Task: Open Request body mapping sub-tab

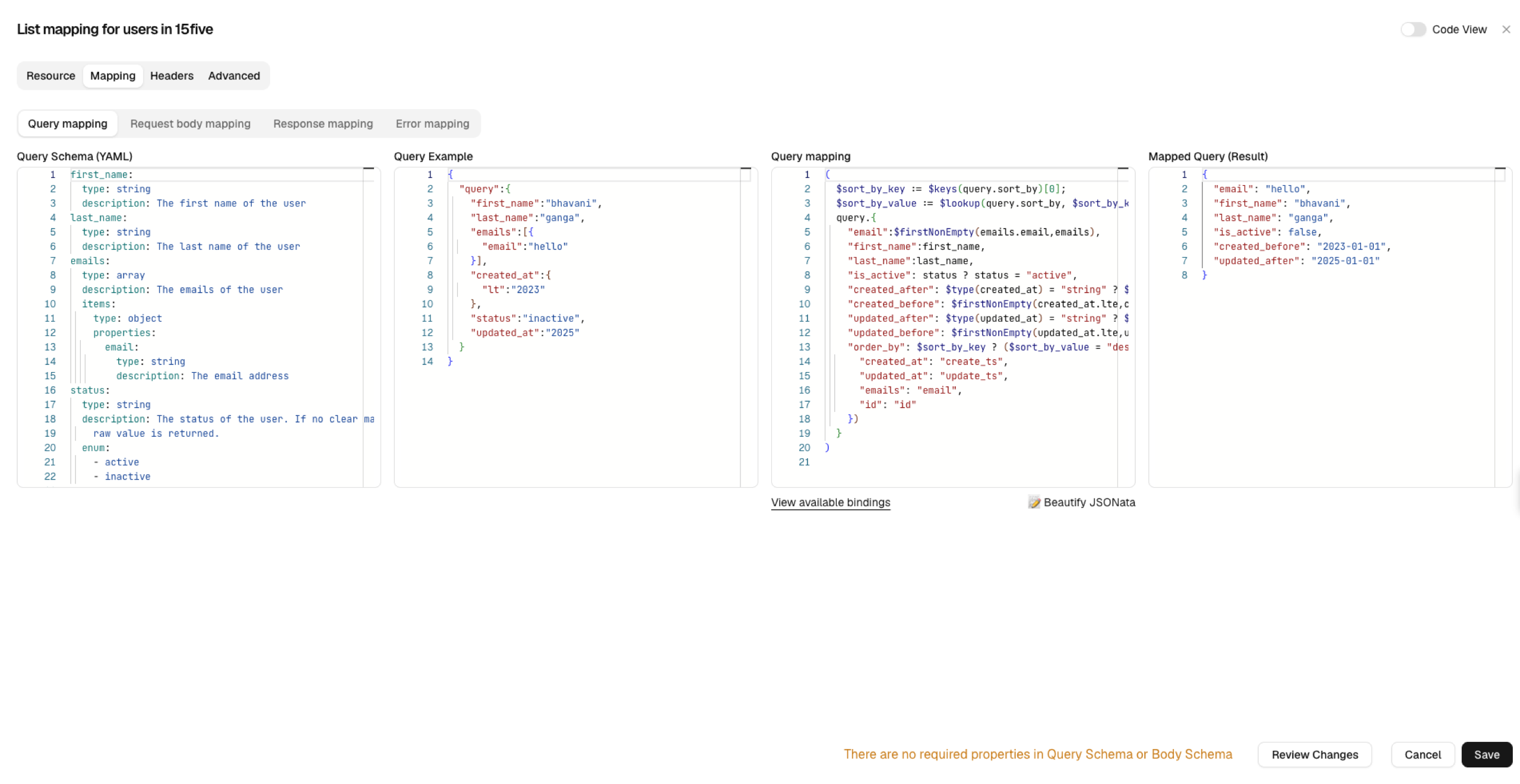Action: click(190, 123)
